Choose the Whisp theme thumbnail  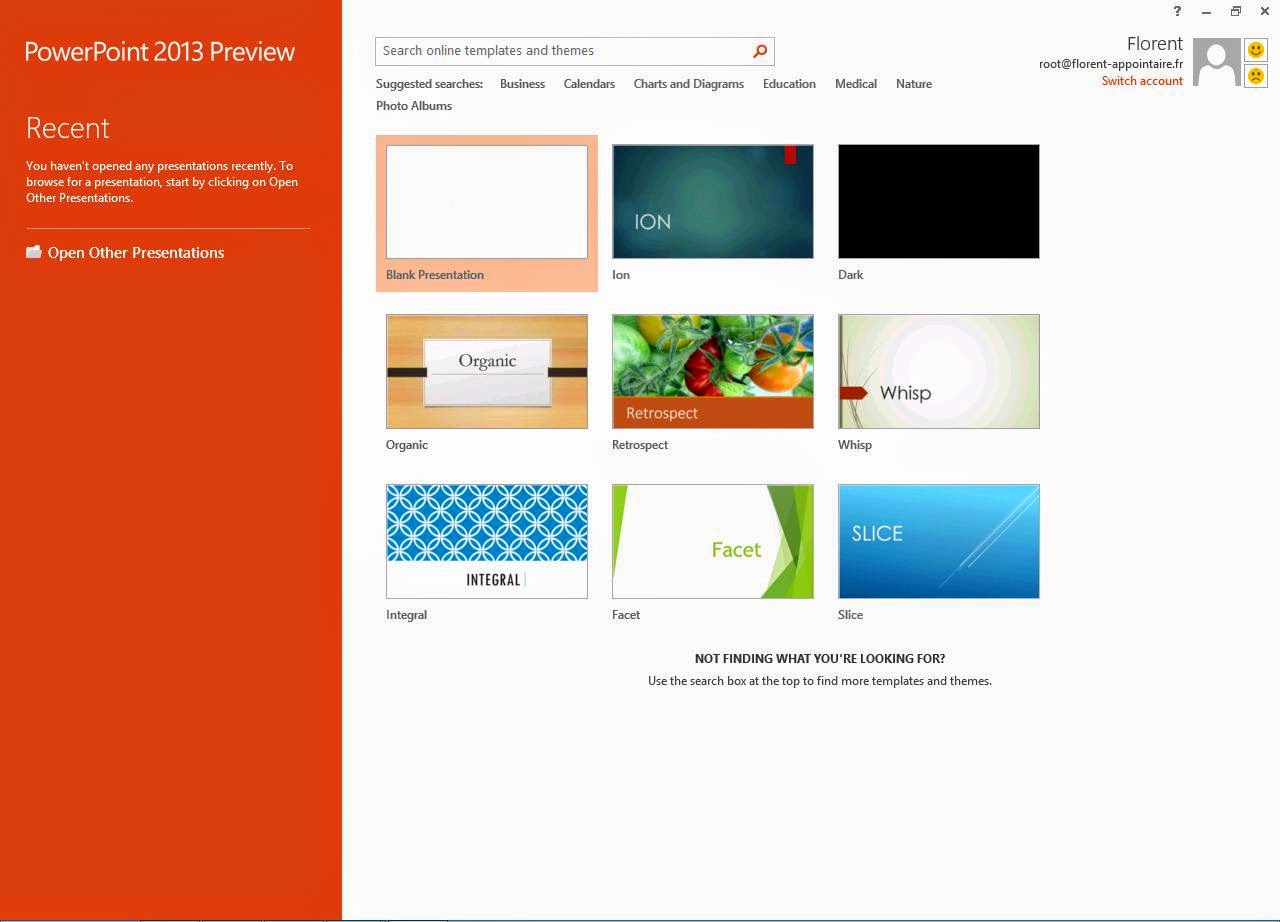pyautogui.click(x=939, y=372)
